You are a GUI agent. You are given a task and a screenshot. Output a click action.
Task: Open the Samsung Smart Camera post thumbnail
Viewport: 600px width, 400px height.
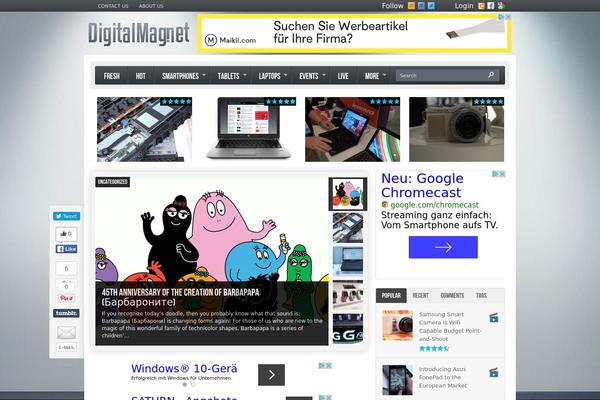point(398,325)
